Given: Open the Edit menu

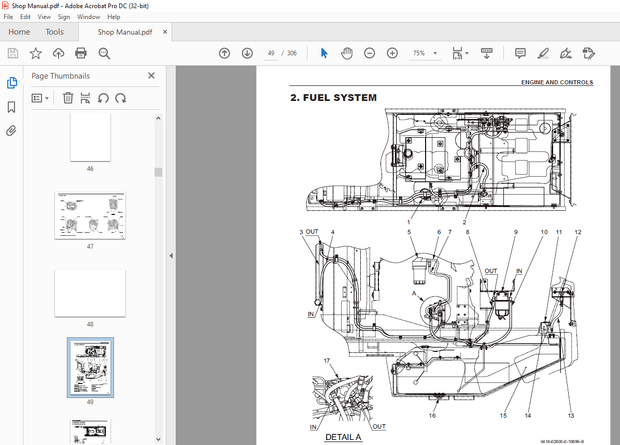Looking at the screenshot, I should point(25,17).
